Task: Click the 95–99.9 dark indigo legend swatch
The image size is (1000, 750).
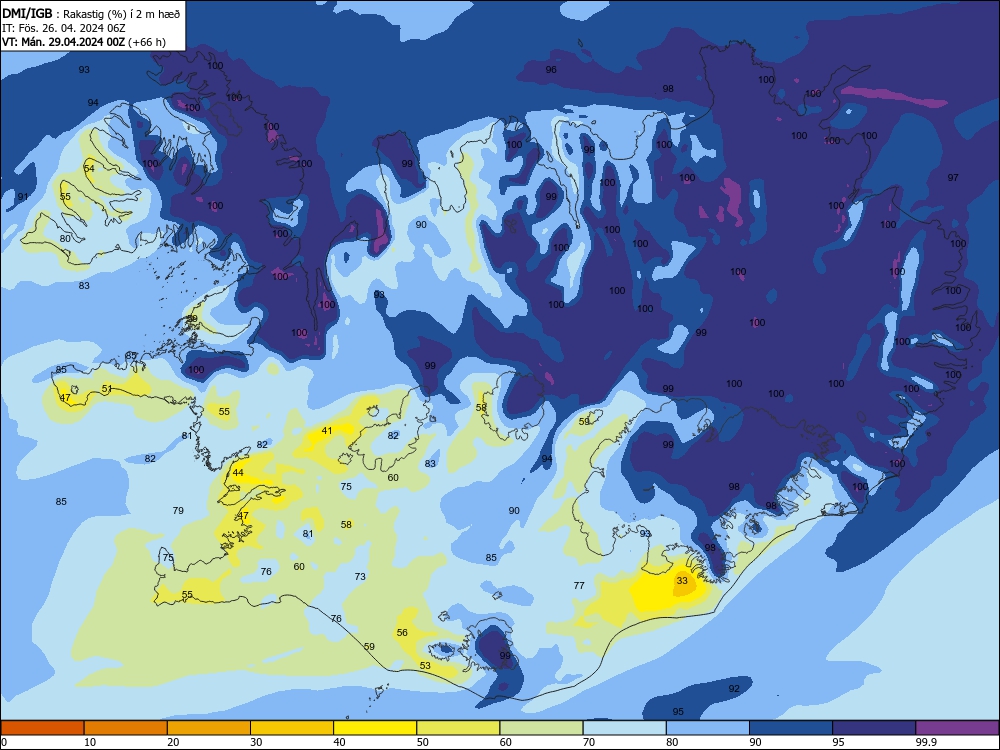Action: click(874, 728)
